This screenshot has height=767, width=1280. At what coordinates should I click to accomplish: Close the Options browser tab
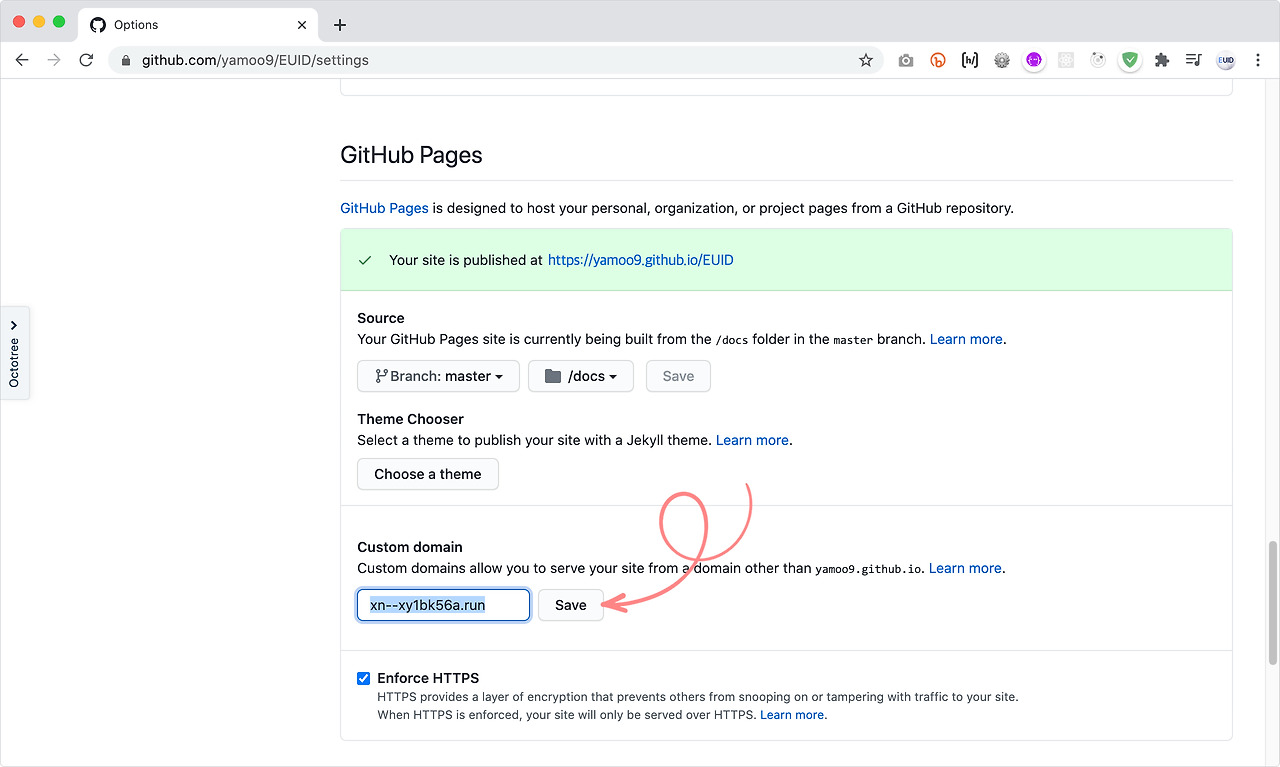click(x=303, y=25)
